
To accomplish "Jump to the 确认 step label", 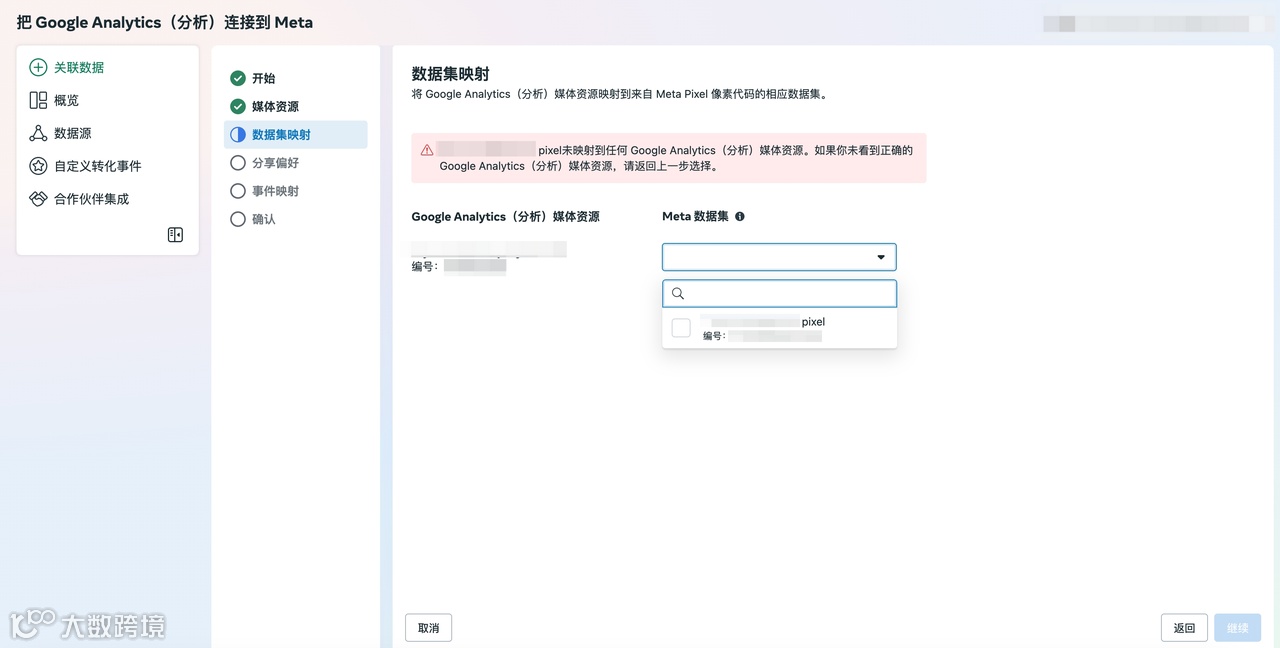I will [264, 218].
